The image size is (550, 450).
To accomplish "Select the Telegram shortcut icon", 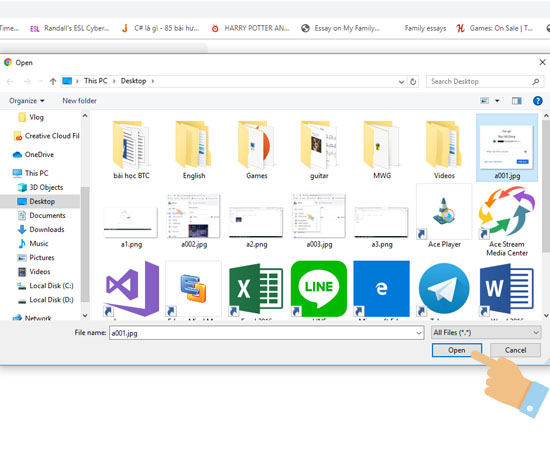I will click(444, 289).
